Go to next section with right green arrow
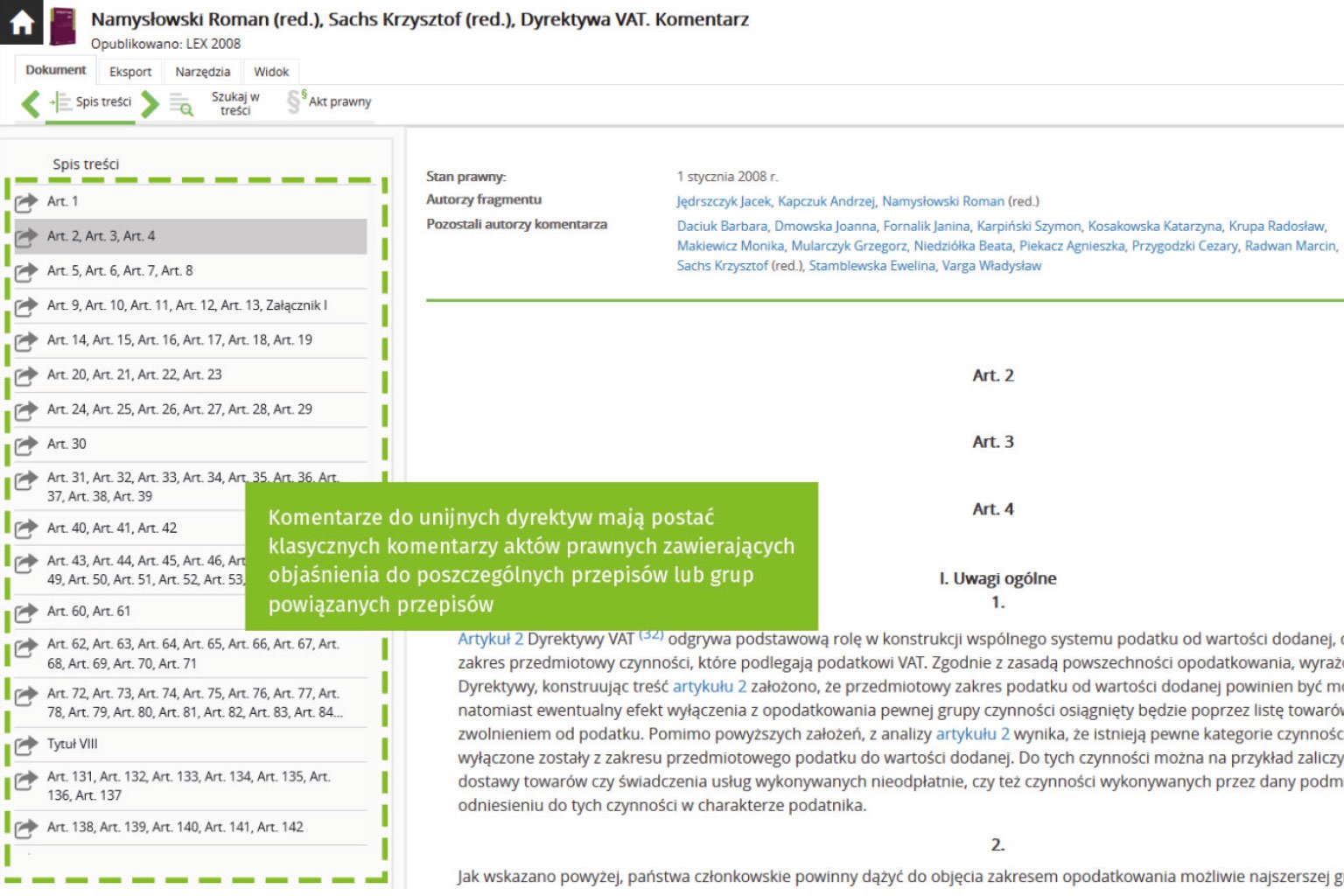Image resolution: width=1344 pixels, height=896 pixels. coord(150,103)
